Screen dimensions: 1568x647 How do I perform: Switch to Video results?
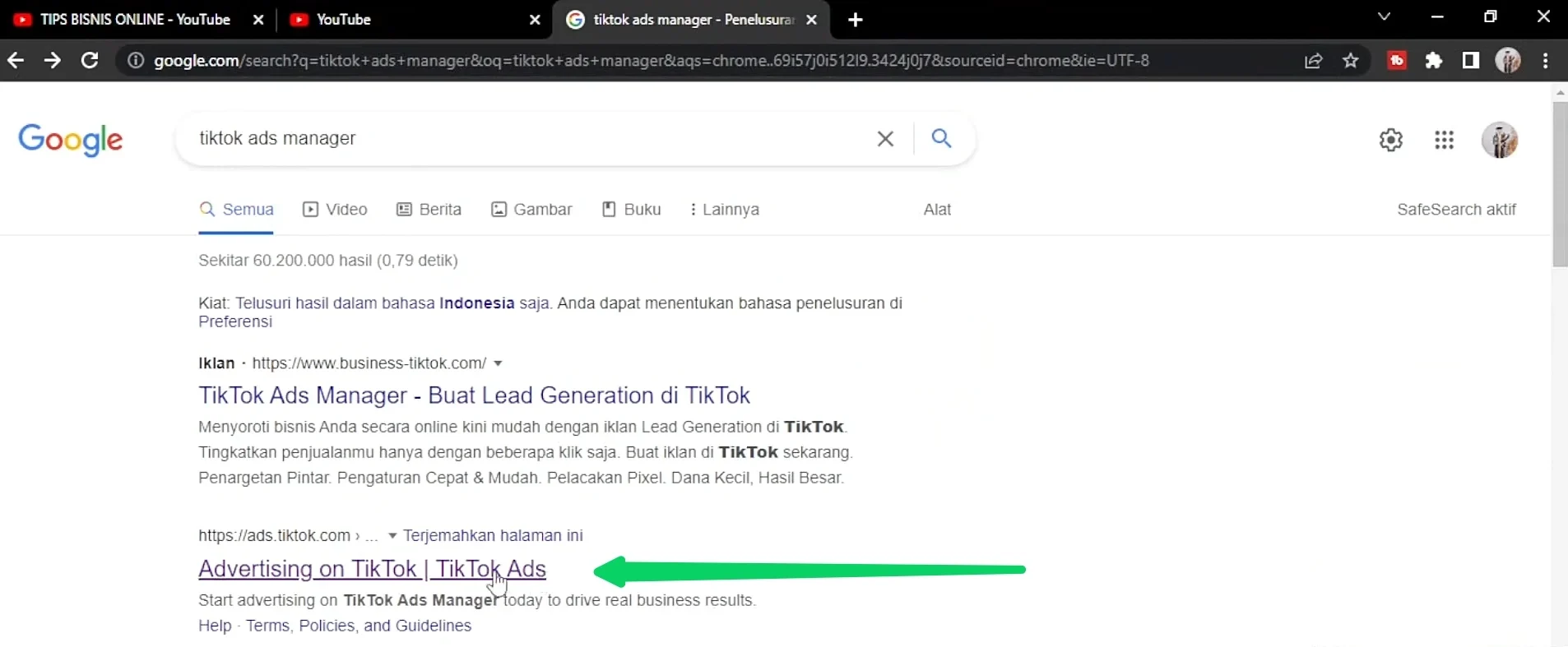pyautogui.click(x=335, y=210)
